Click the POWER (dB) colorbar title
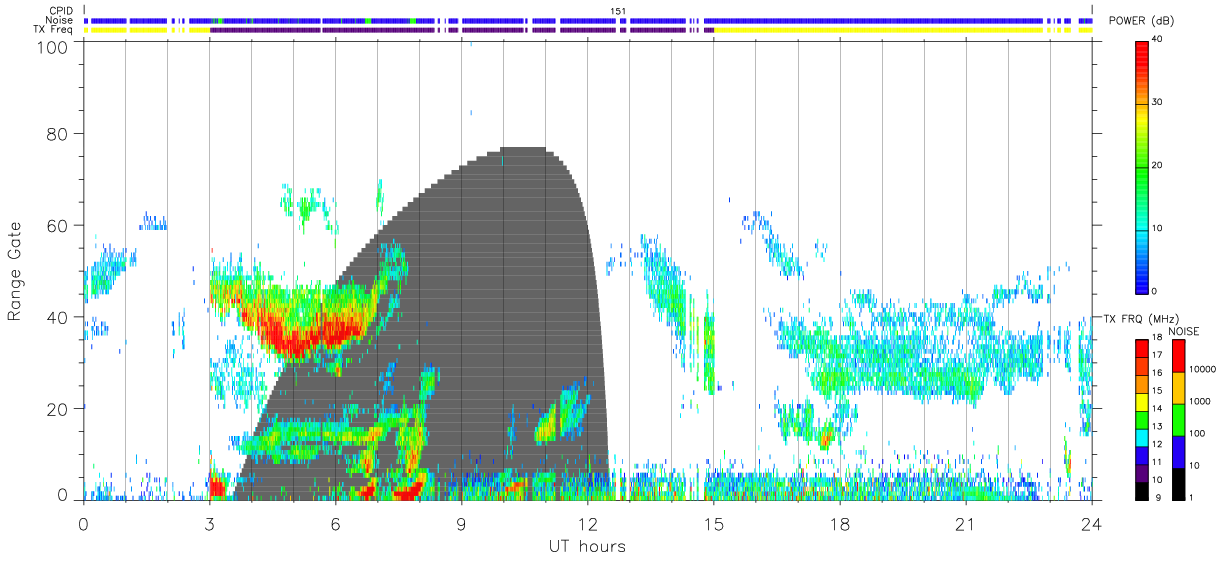 tap(1142, 21)
